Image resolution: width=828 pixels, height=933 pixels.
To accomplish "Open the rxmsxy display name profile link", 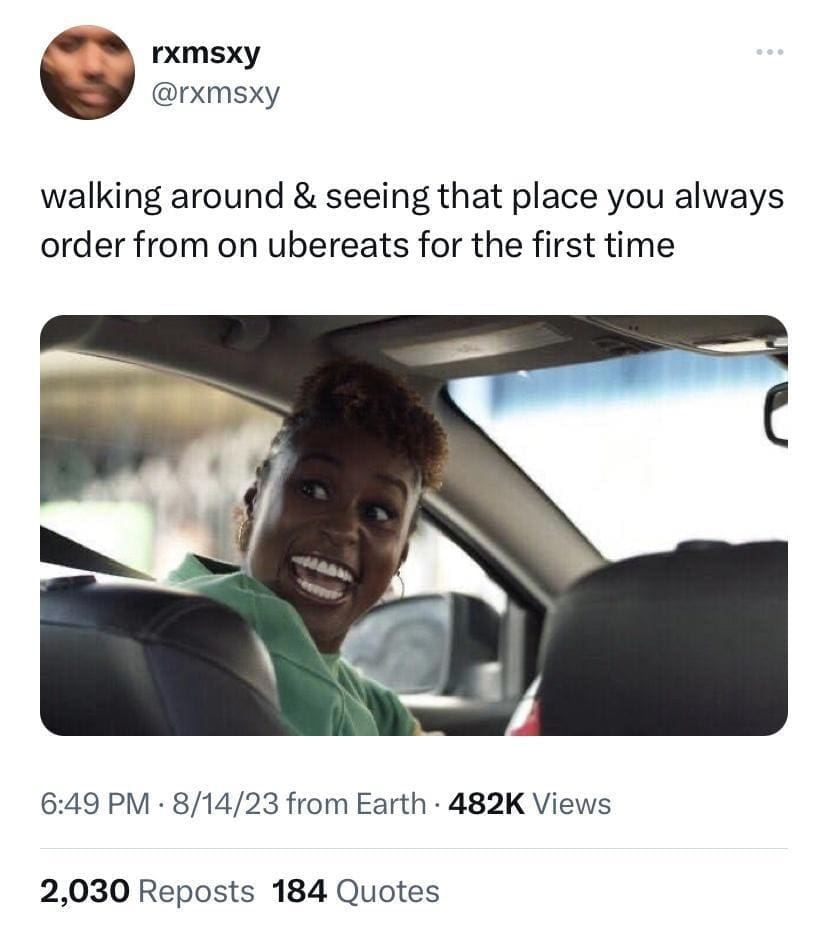I will point(205,53).
